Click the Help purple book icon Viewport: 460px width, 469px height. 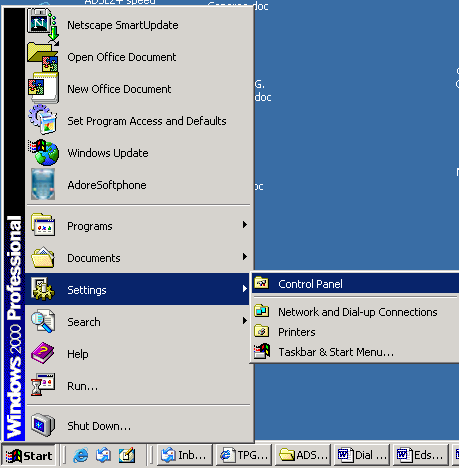43,353
